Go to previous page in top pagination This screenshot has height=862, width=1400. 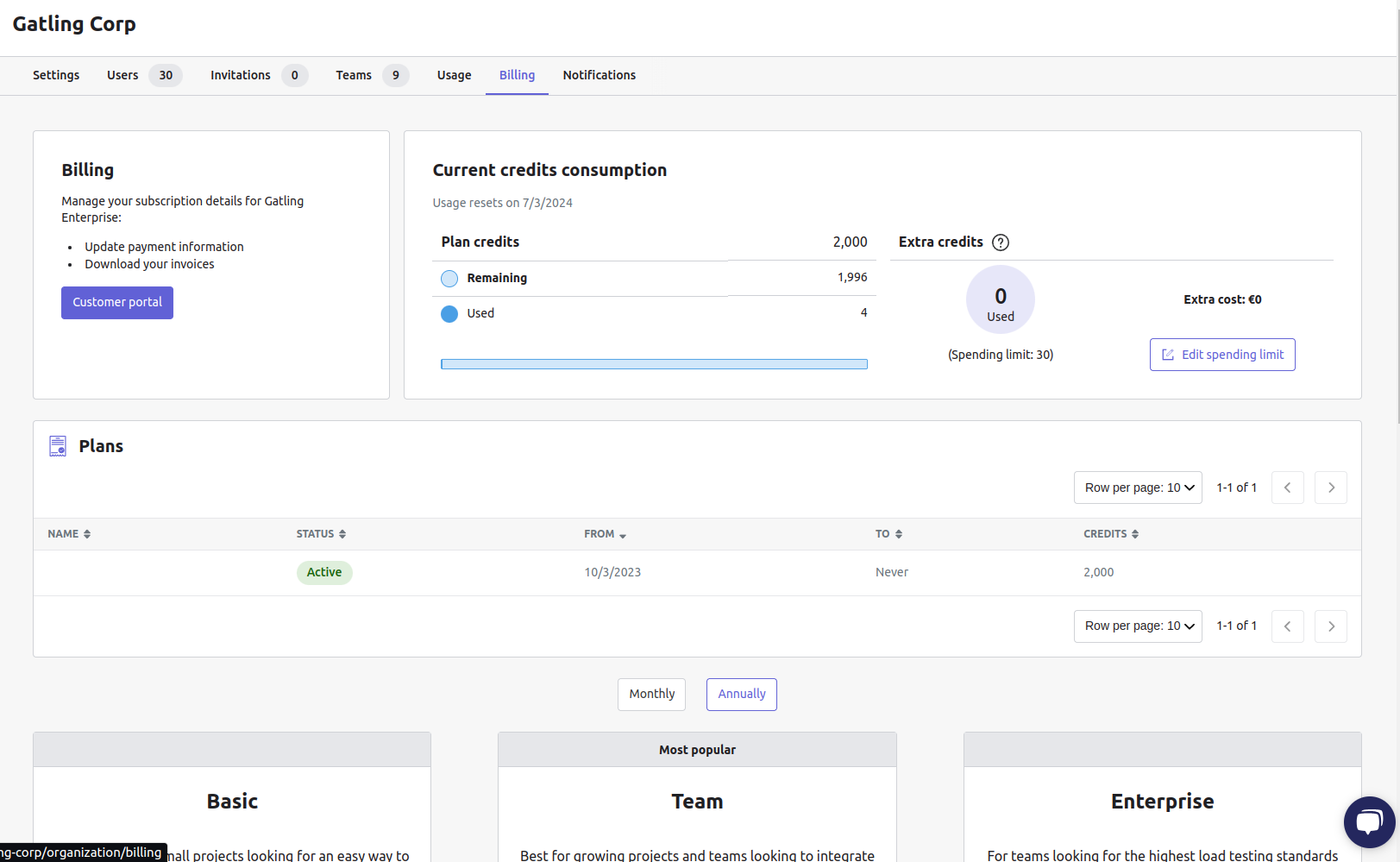point(1287,488)
